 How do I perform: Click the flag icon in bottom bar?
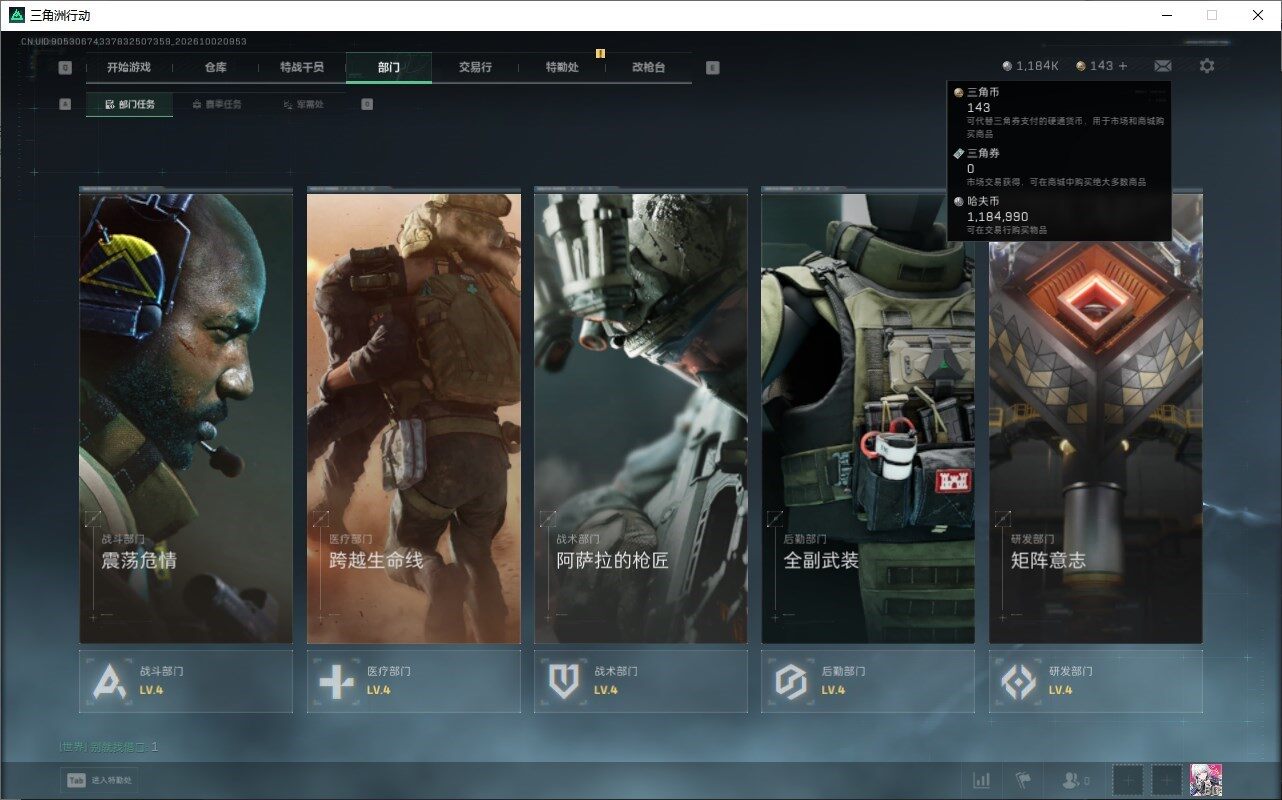(x=1023, y=780)
